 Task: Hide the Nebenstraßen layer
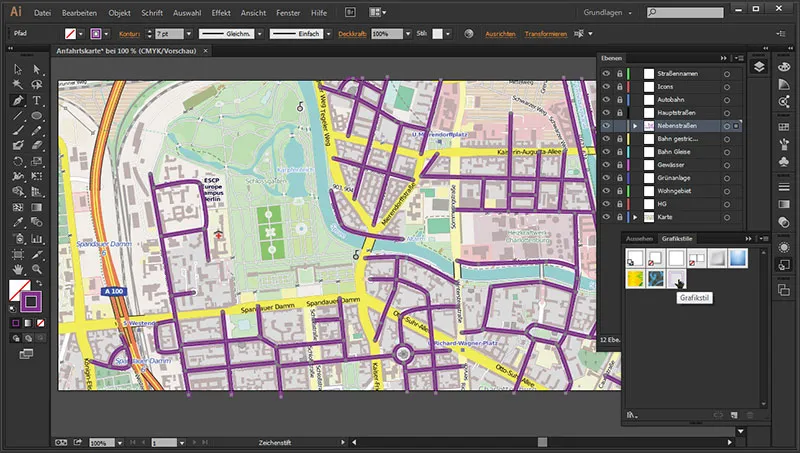coord(606,125)
